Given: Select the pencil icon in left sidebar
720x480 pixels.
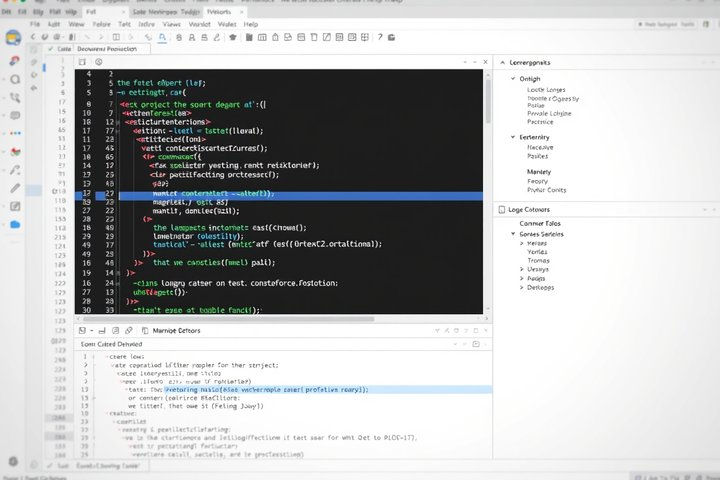Looking at the screenshot, I should tap(15, 188).
